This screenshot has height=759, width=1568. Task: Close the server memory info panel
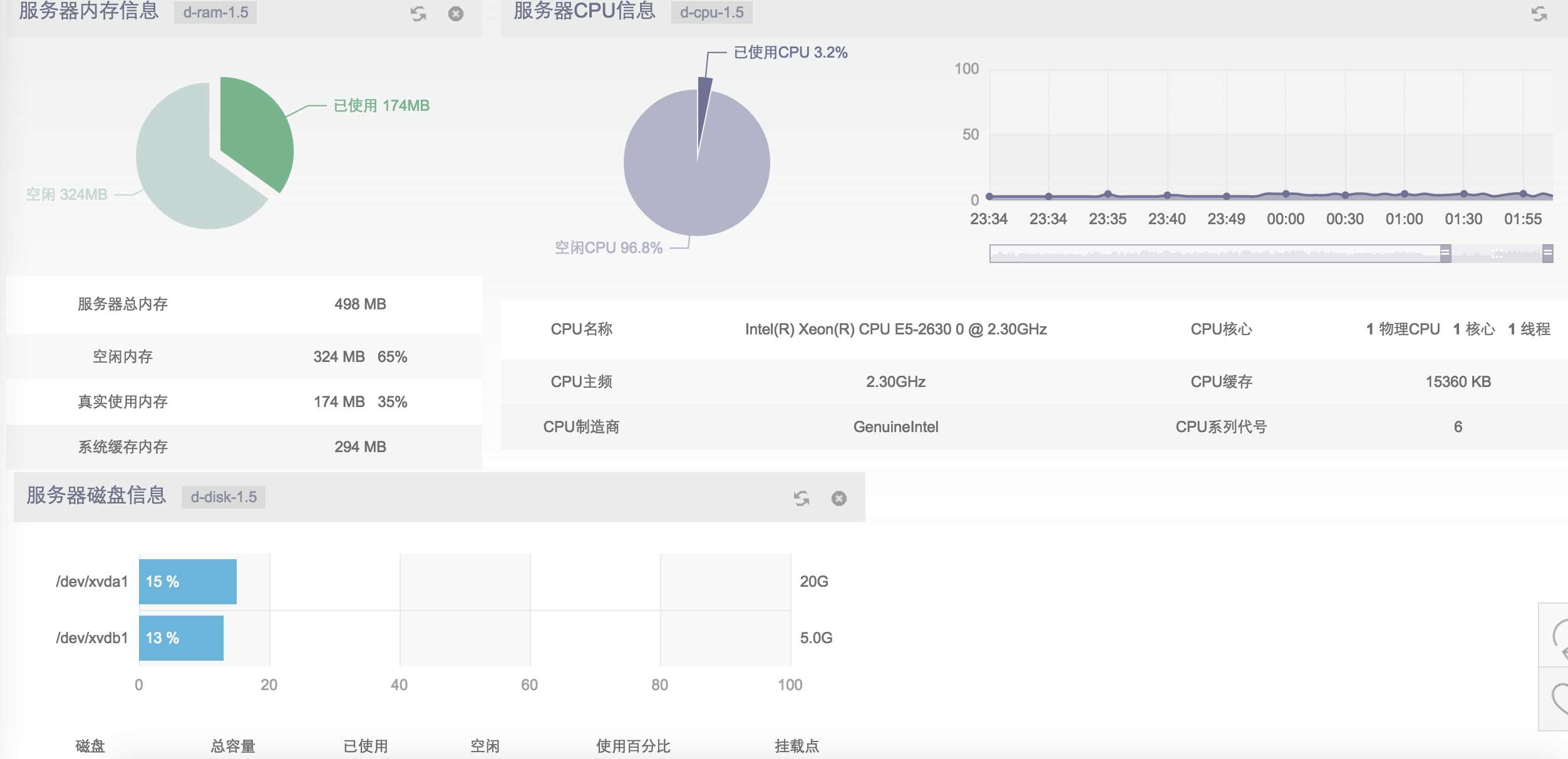[456, 13]
